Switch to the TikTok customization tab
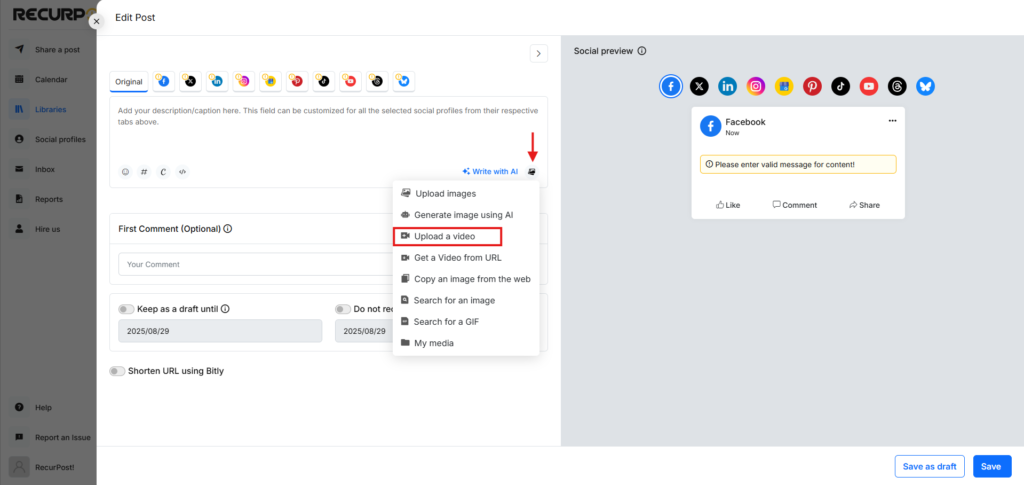The height and width of the screenshot is (485, 1024). [x=324, y=82]
